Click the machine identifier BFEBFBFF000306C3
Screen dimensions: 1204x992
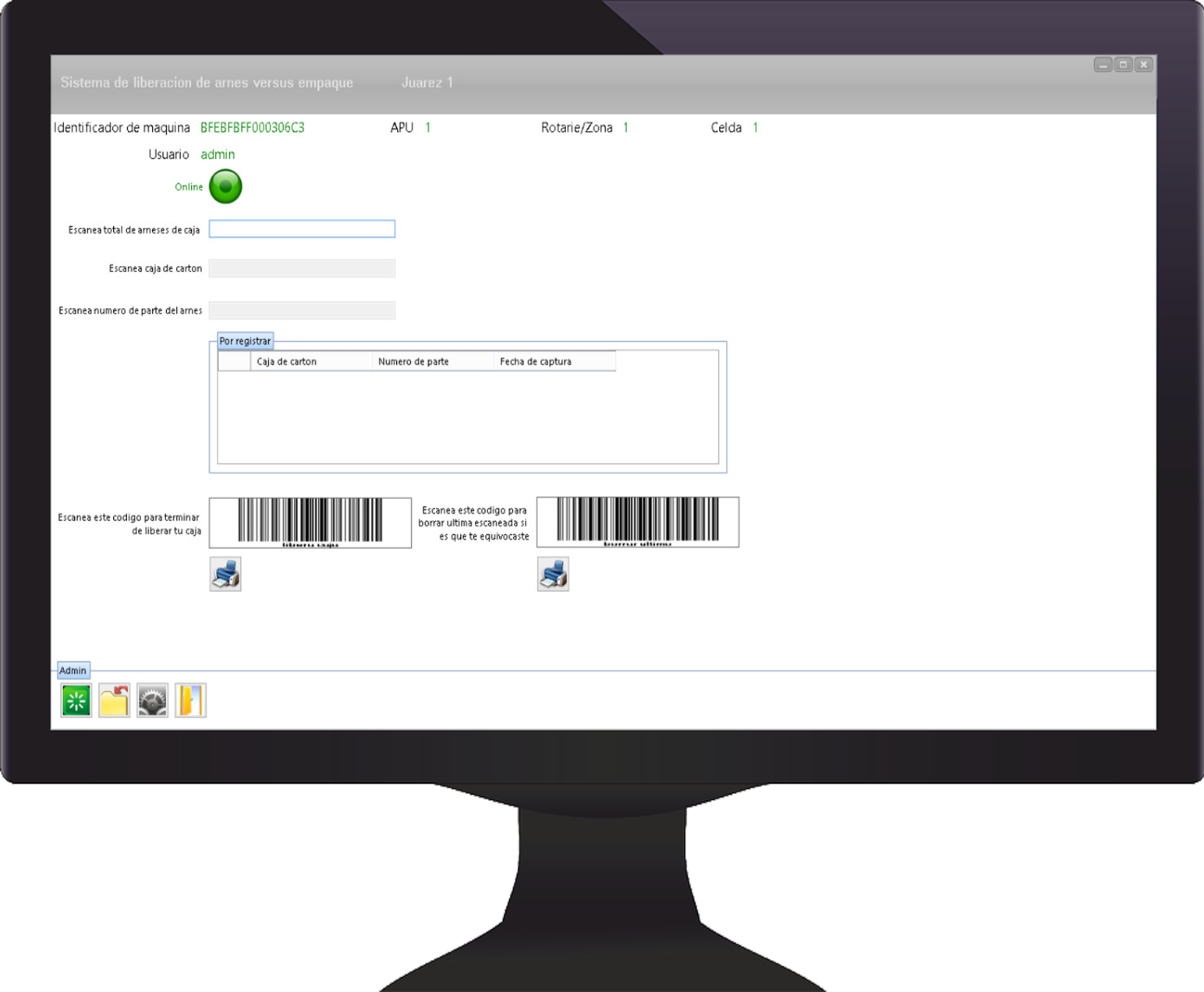click(x=253, y=128)
